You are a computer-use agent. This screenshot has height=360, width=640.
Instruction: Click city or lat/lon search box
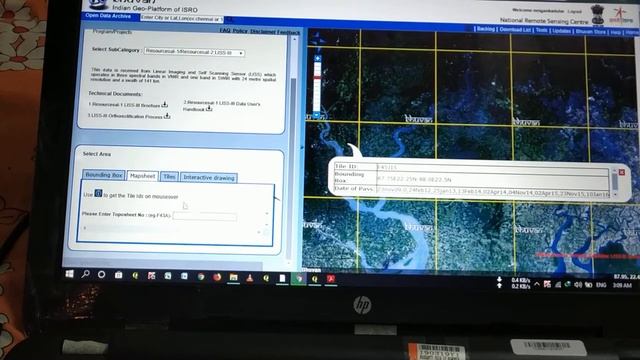182,18
